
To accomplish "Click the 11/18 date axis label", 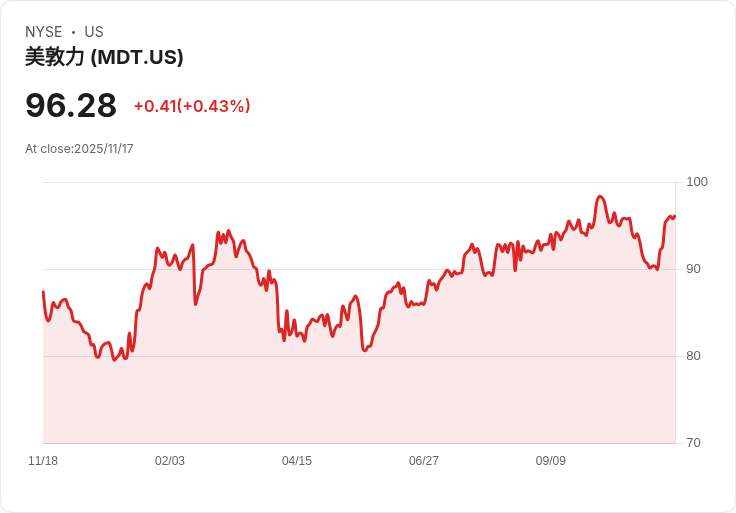I will pyautogui.click(x=43, y=461).
